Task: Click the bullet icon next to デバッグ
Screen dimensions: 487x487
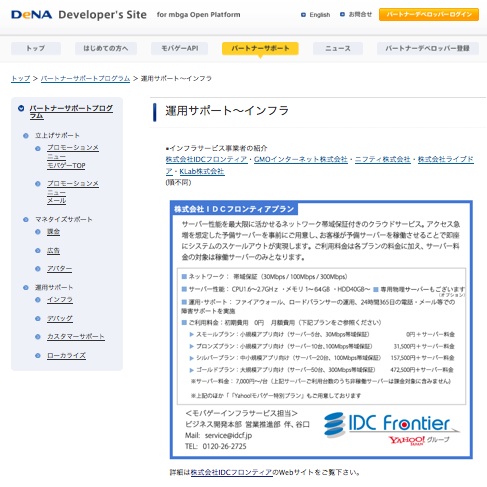Action: [x=38, y=319]
